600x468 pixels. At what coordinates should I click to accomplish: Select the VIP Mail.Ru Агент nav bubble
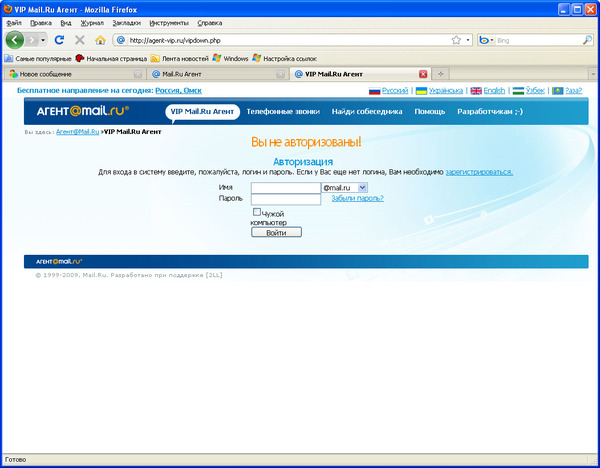tap(202, 112)
